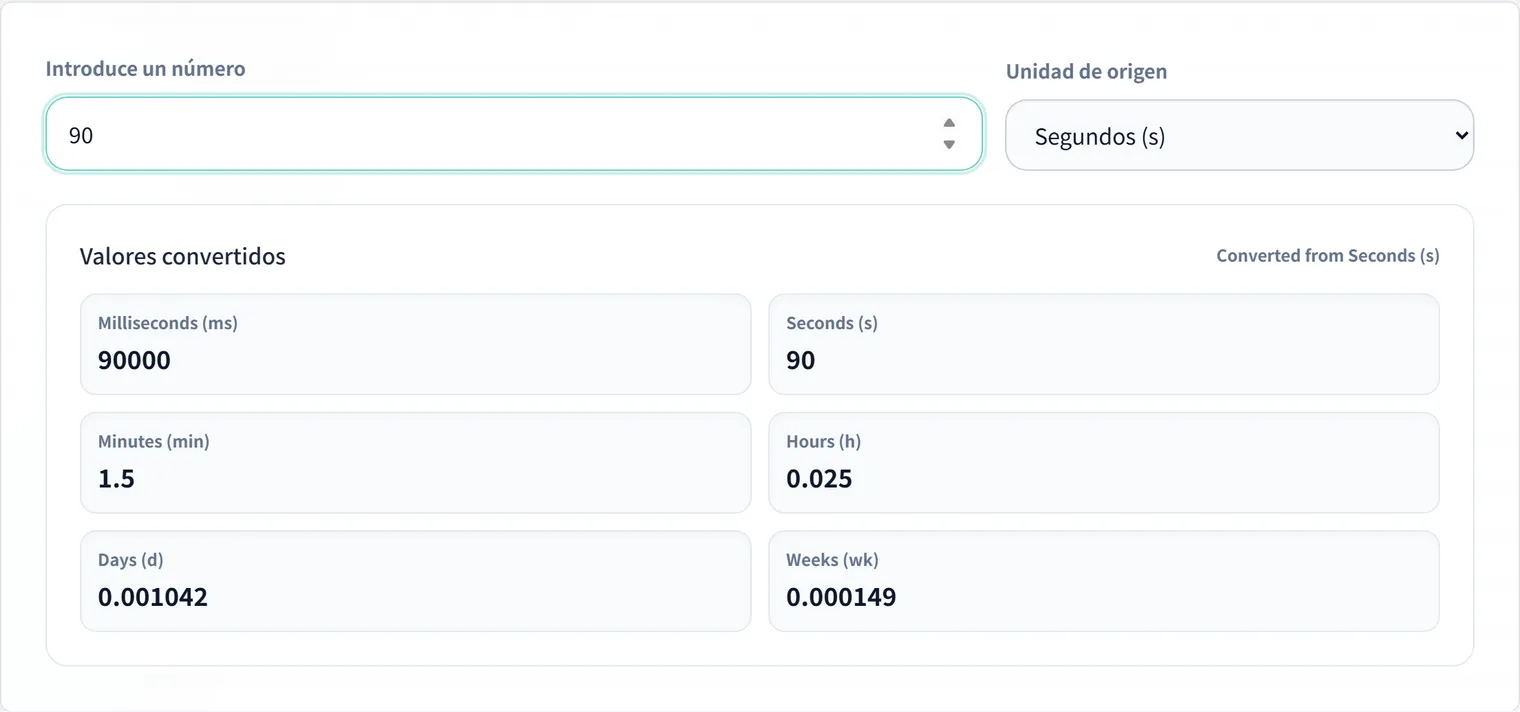
Task: Click the number input field showing 90
Action: 514,134
